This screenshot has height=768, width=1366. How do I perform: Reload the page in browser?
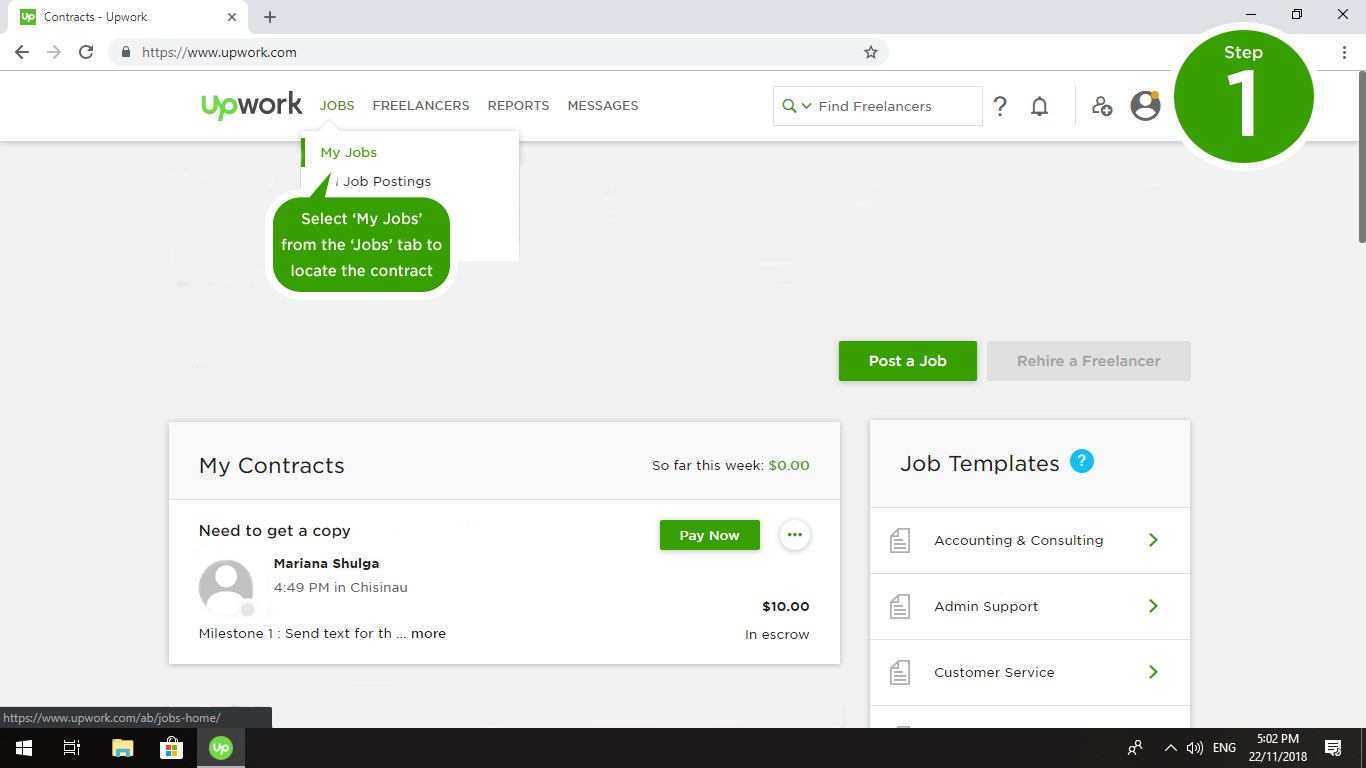click(x=86, y=52)
